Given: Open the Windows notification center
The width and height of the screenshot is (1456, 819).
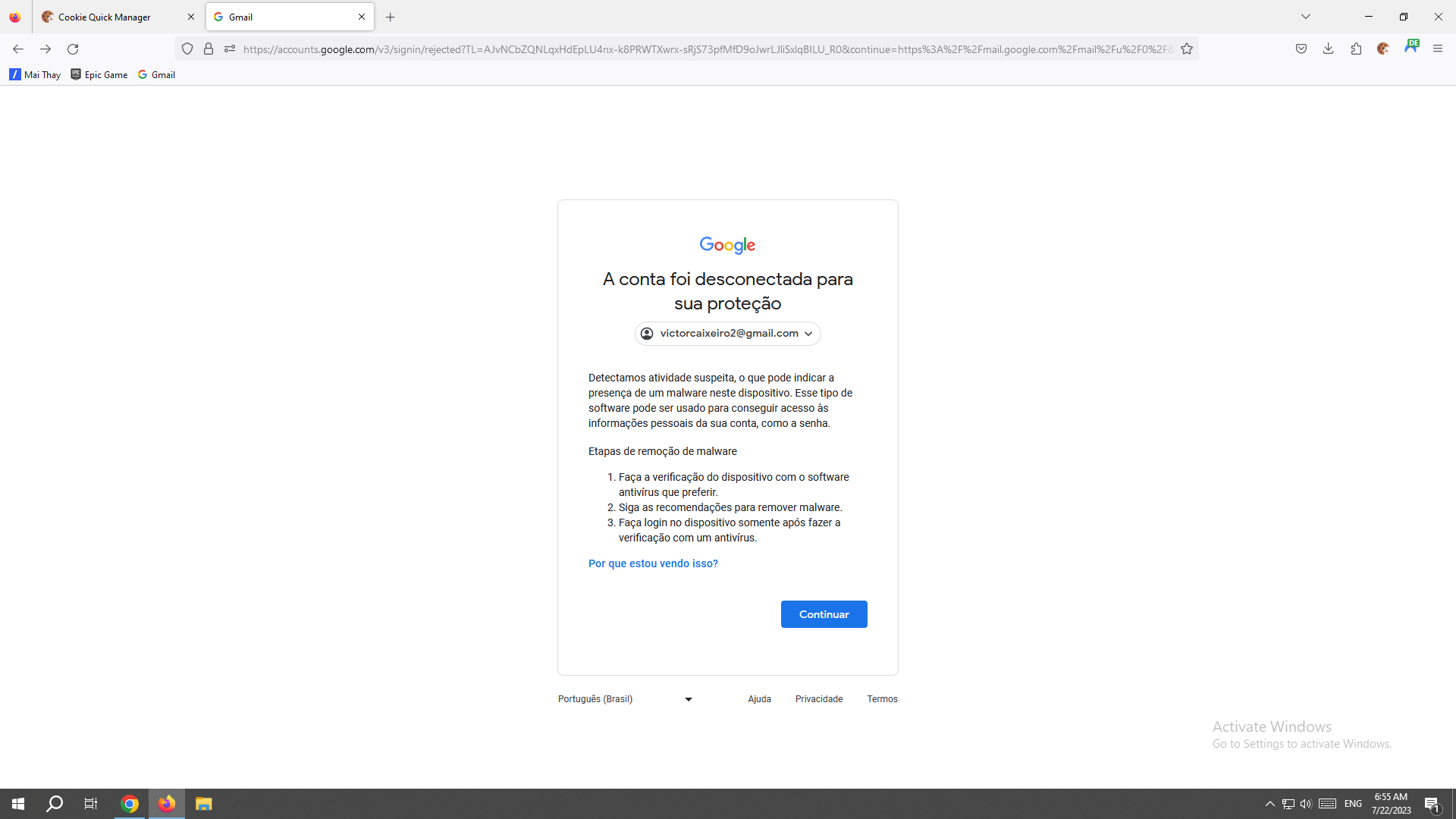Looking at the screenshot, I should click(1432, 804).
